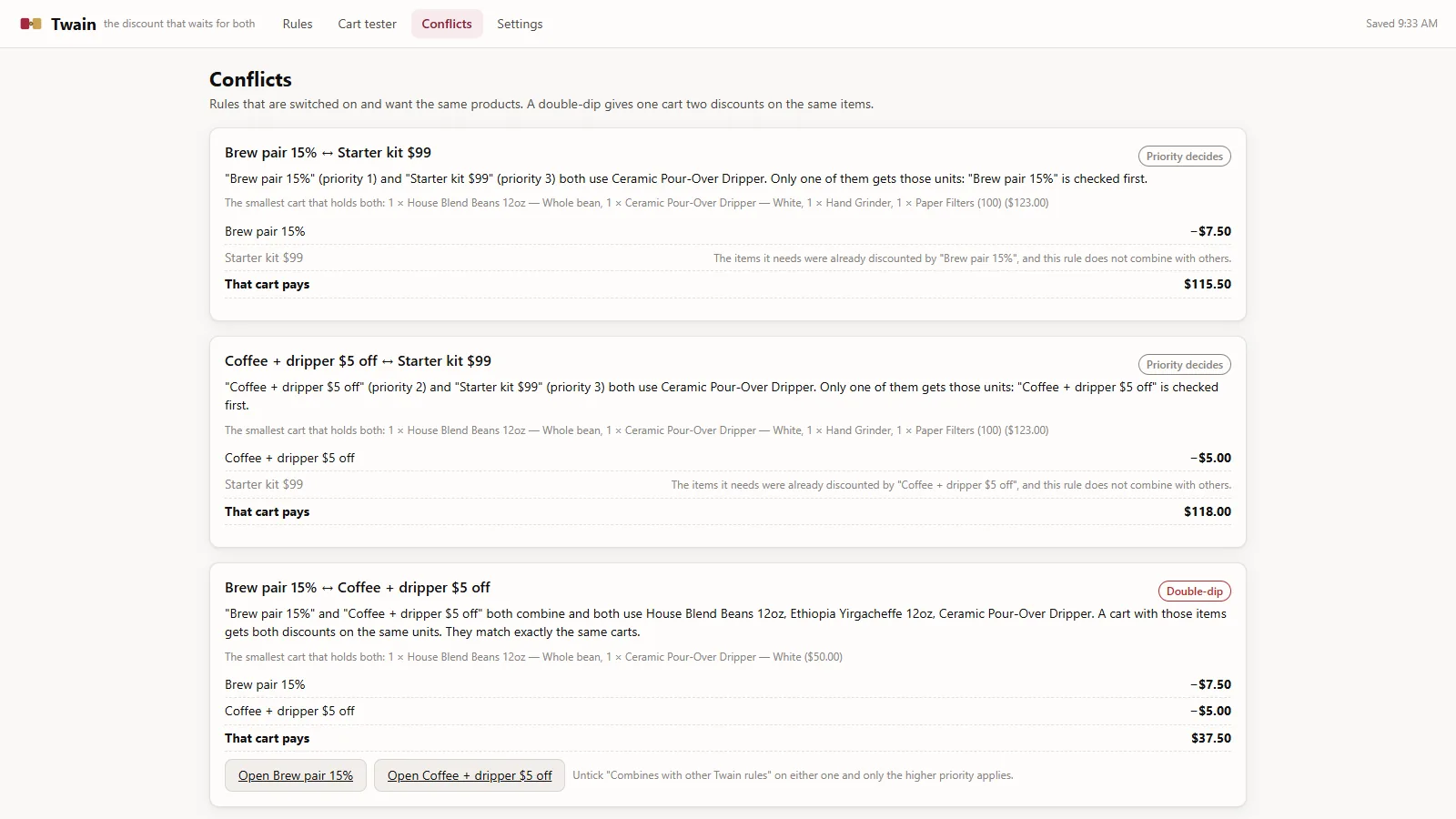
Task: Click 'Brew pair 15%' row label in Double-dip card
Action: click(x=265, y=684)
